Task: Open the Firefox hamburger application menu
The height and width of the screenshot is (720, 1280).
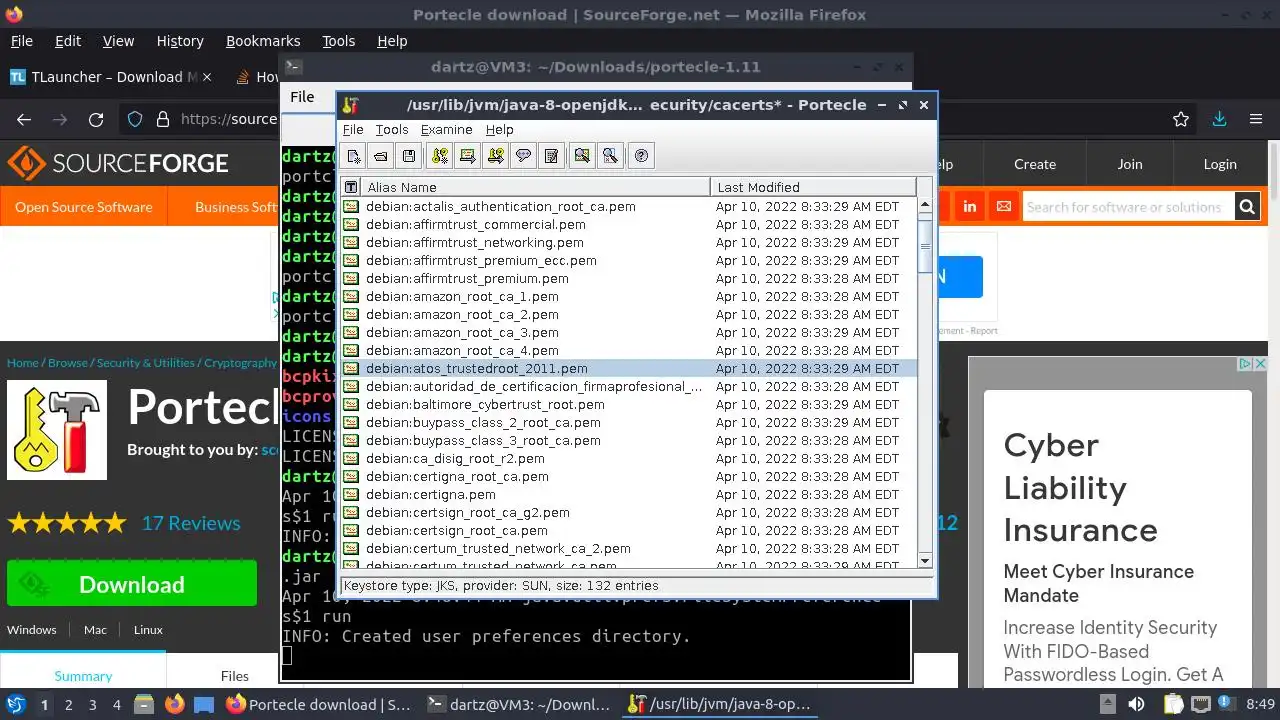Action: (x=1256, y=119)
